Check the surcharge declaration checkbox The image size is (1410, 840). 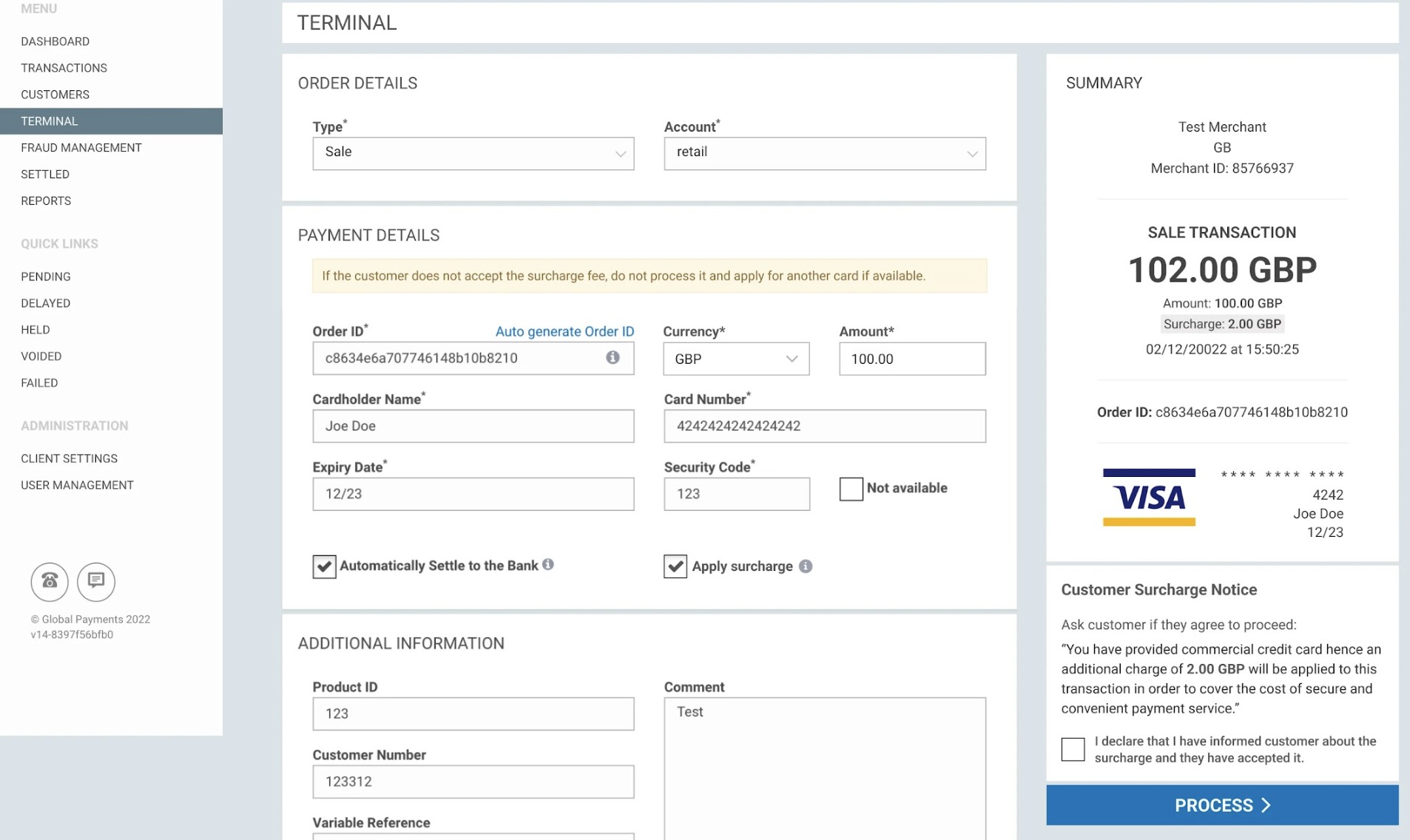coord(1073,749)
